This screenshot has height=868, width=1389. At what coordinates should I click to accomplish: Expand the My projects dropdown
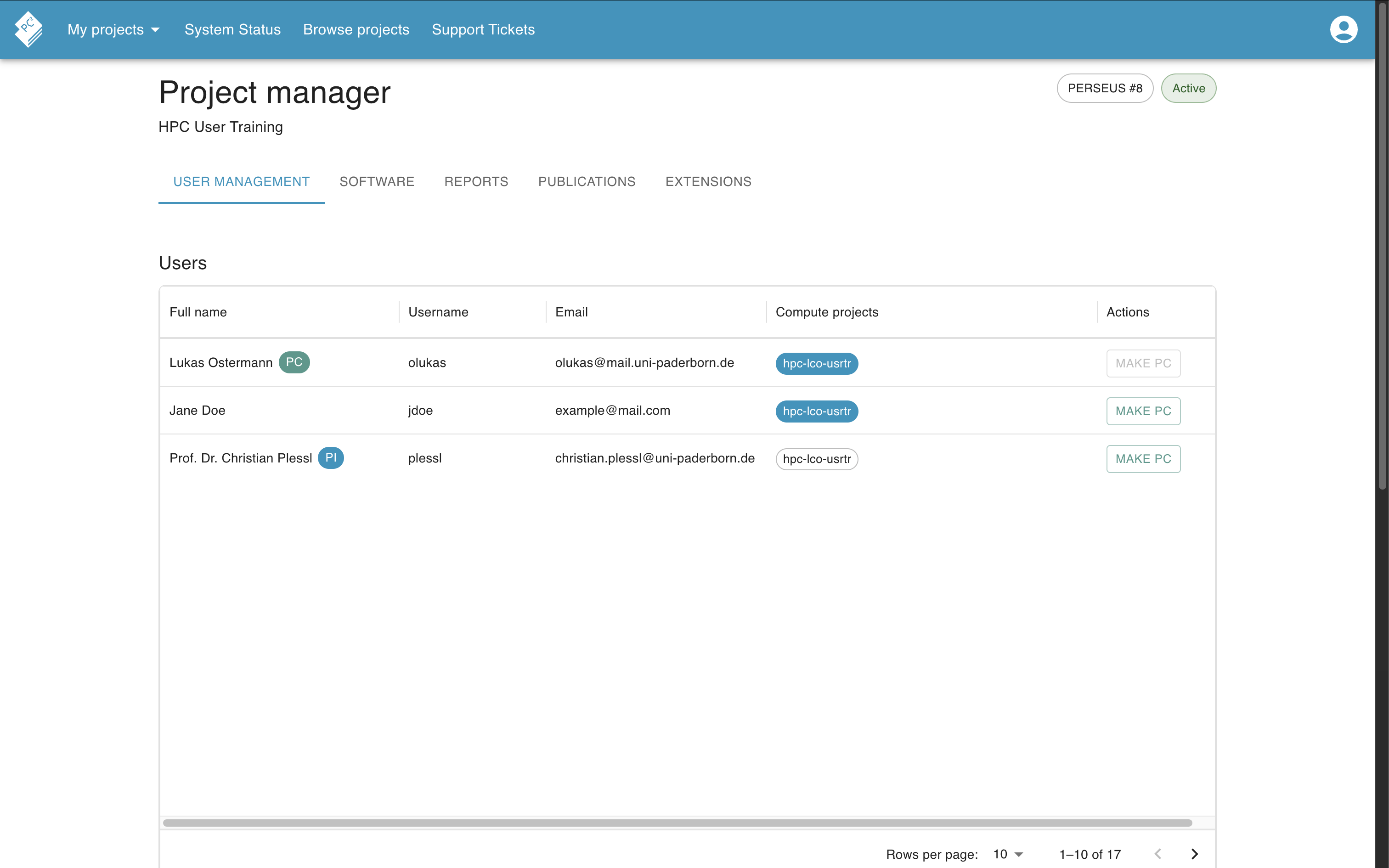coord(113,29)
